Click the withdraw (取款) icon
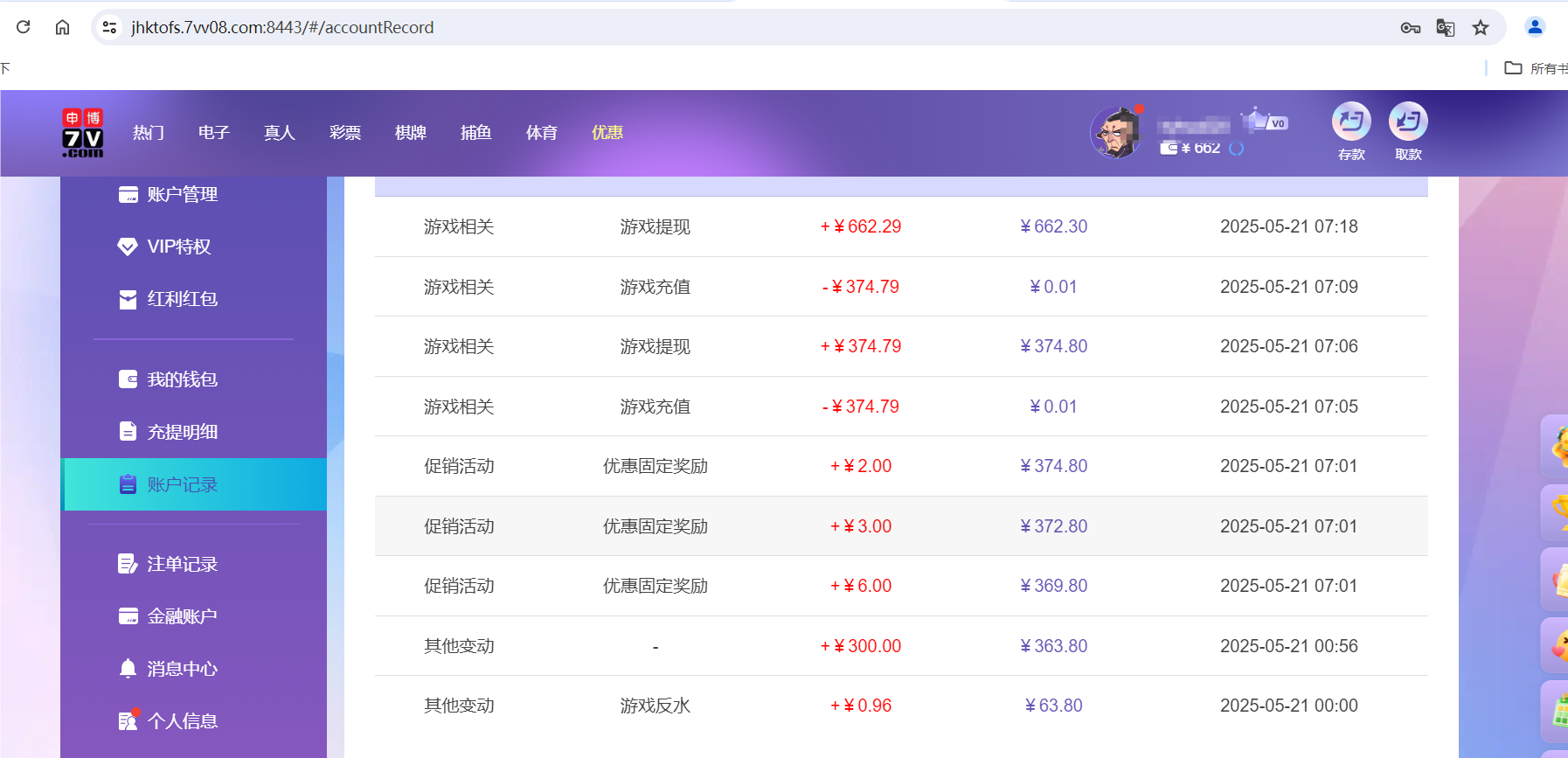This screenshot has height=758, width=1568. tap(1407, 122)
